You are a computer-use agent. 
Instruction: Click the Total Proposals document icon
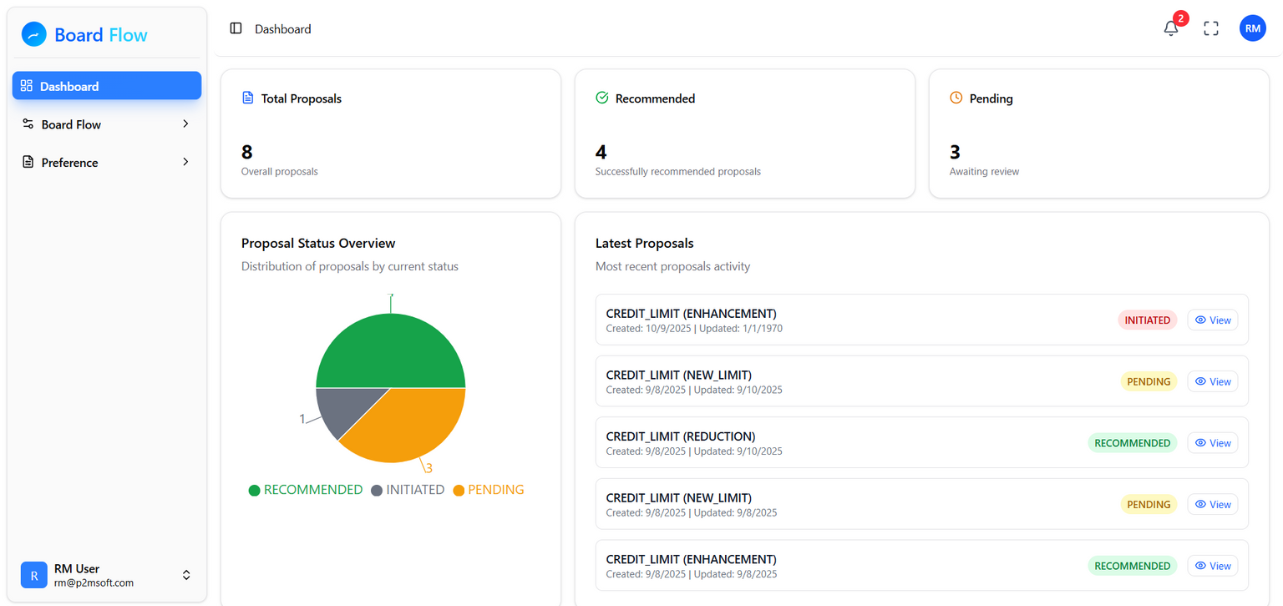248,98
